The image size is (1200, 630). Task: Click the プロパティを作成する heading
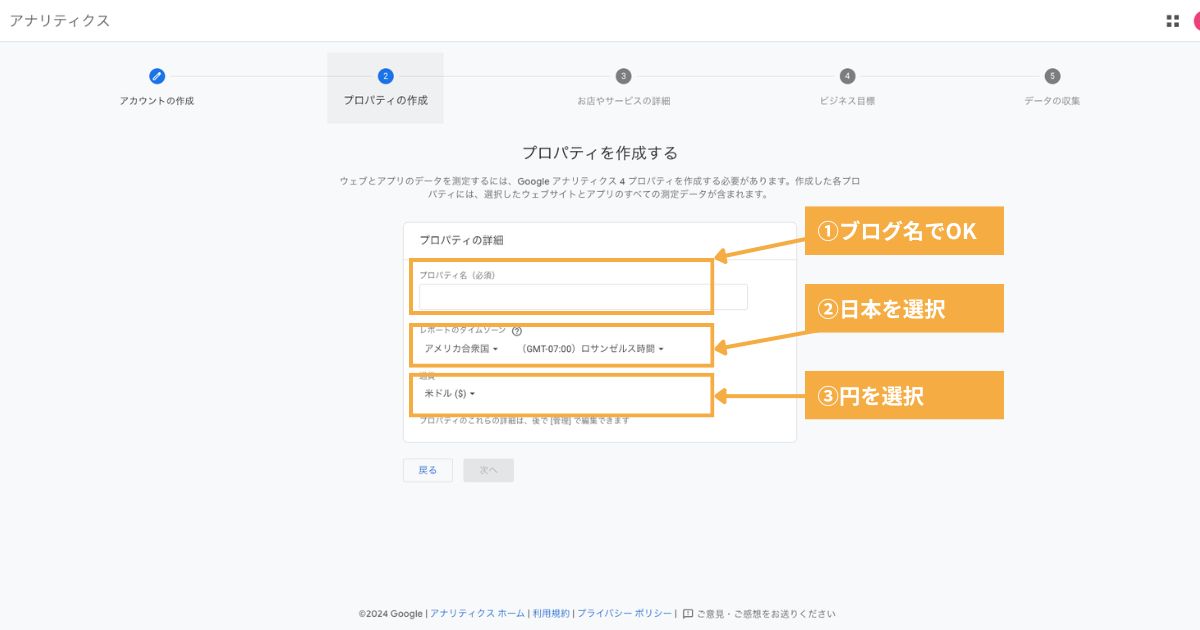coord(600,153)
